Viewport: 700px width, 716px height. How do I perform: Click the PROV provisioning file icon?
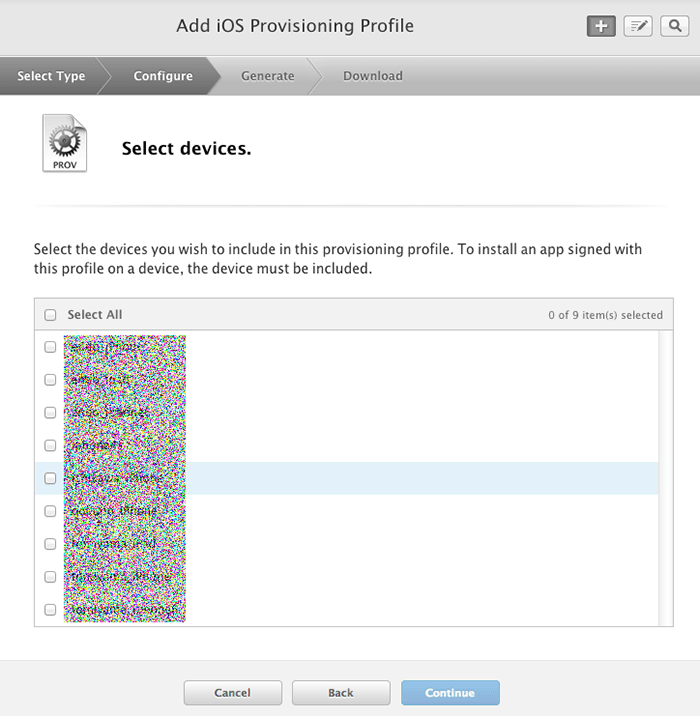click(x=64, y=143)
